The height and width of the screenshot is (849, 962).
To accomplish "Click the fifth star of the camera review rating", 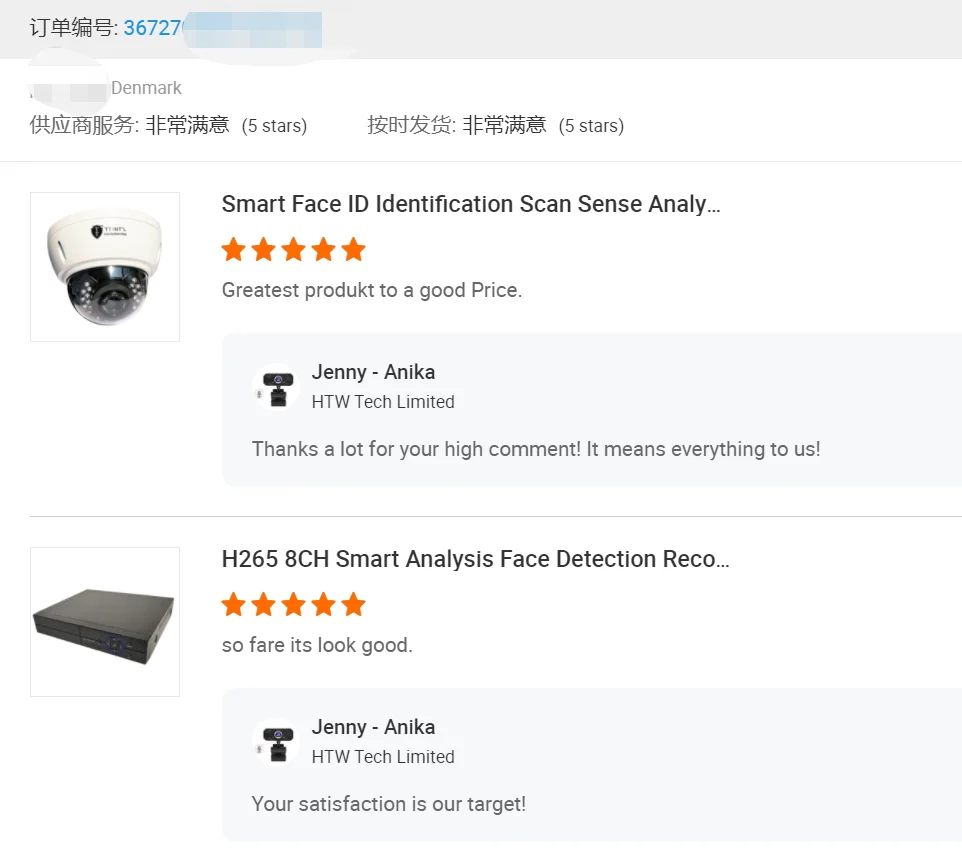I will pos(353,249).
